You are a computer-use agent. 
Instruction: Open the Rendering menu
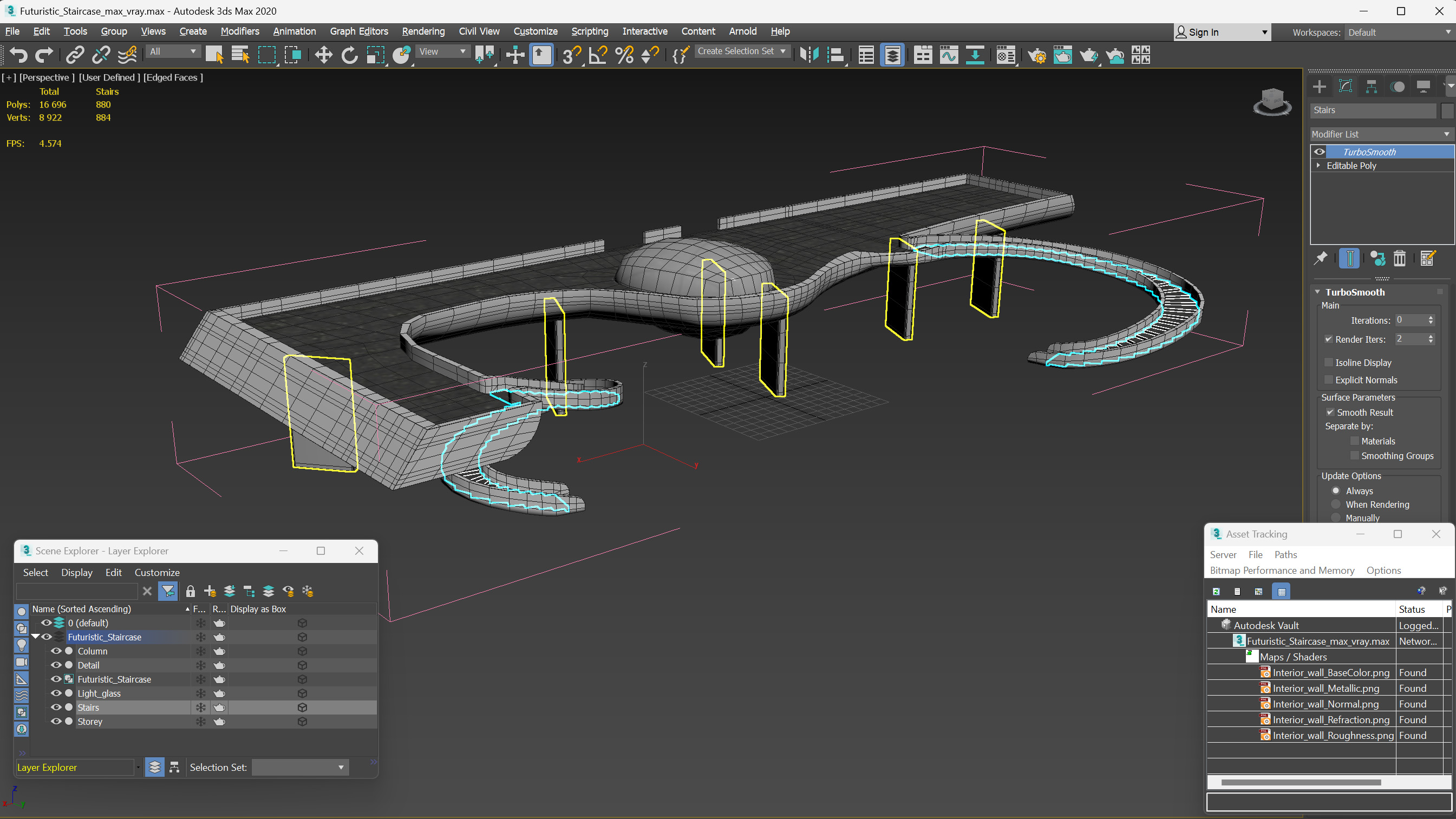tap(423, 31)
